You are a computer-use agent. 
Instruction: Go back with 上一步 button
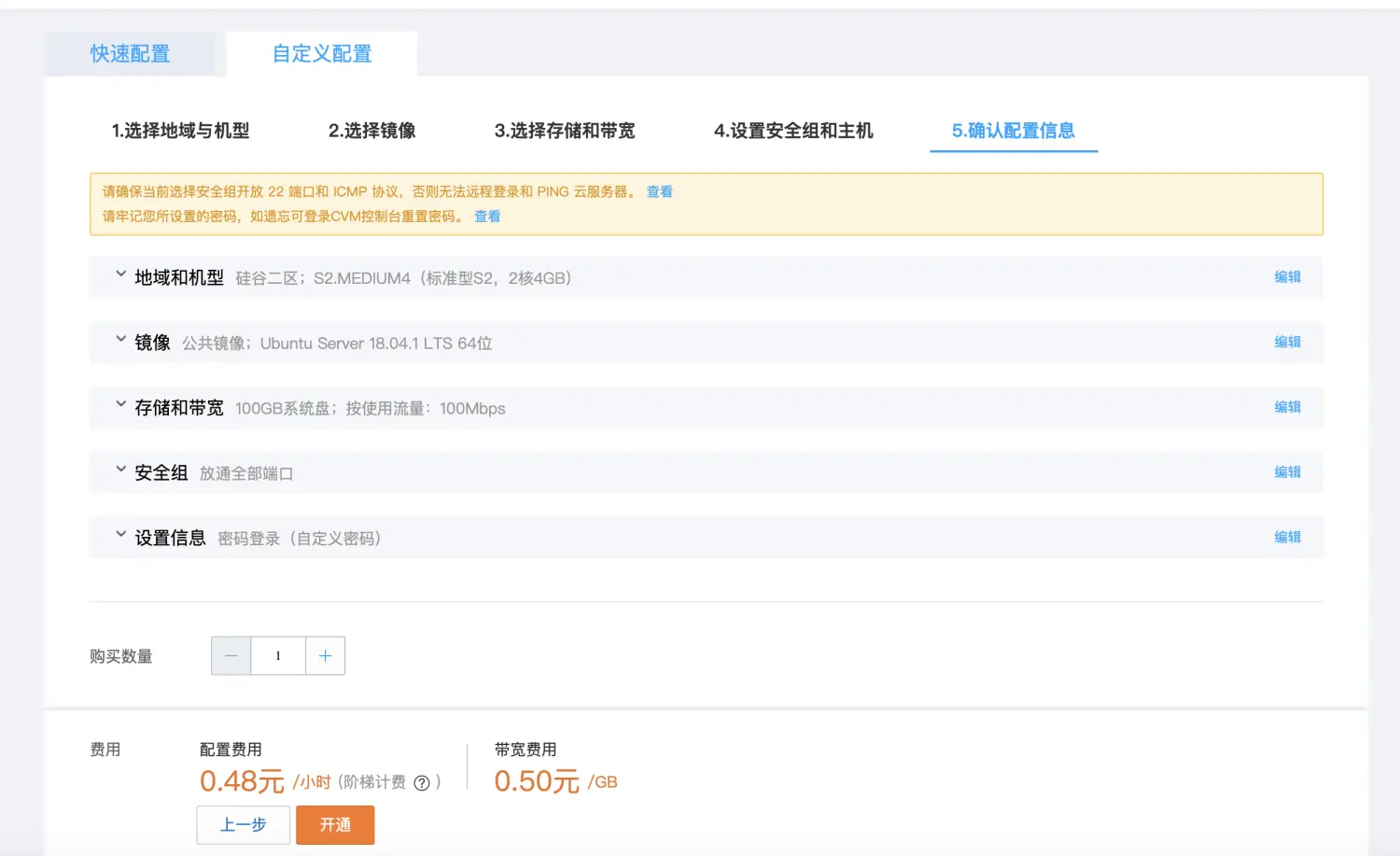click(x=244, y=825)
